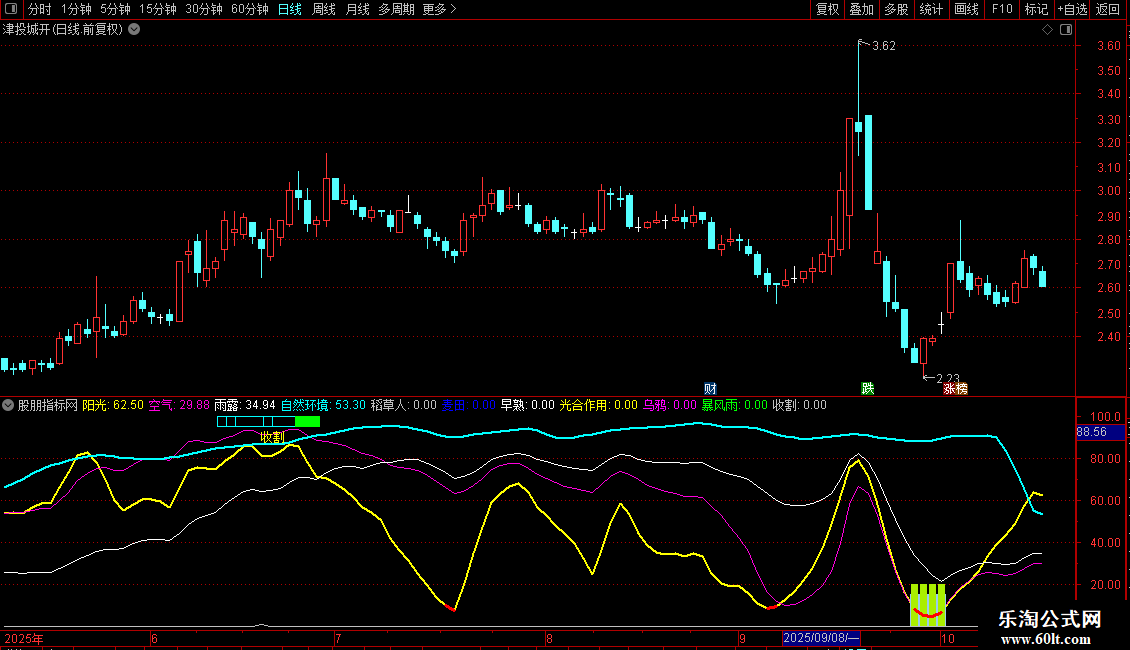
Task: Switch to 周线 weekly chart
Action: [x=324, y=9]
